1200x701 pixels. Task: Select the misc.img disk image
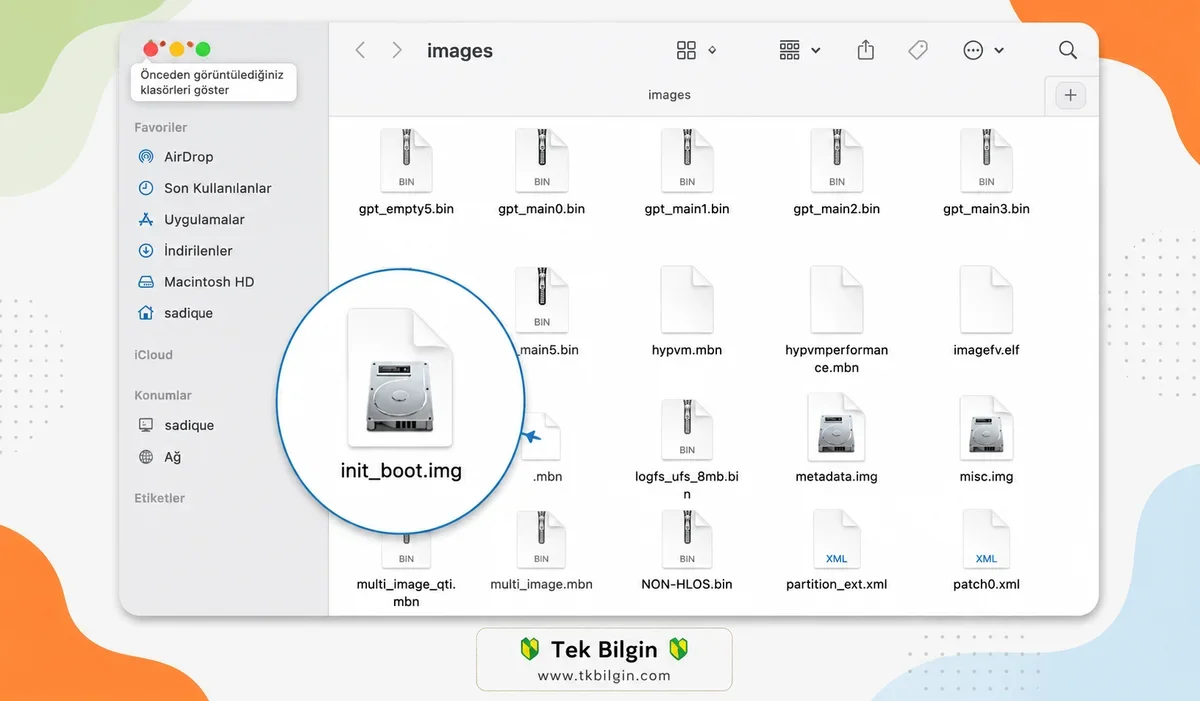986,440
